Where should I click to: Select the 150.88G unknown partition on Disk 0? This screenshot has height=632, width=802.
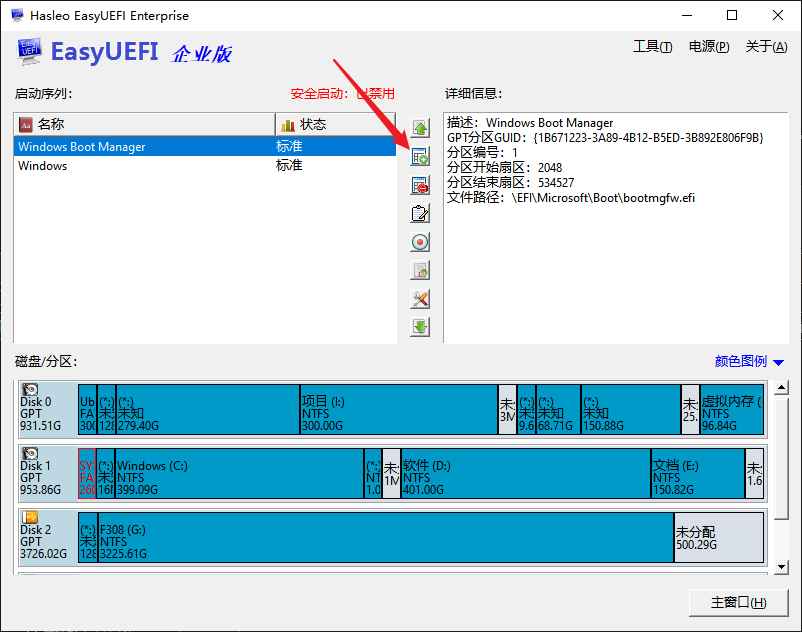[631, 410]
